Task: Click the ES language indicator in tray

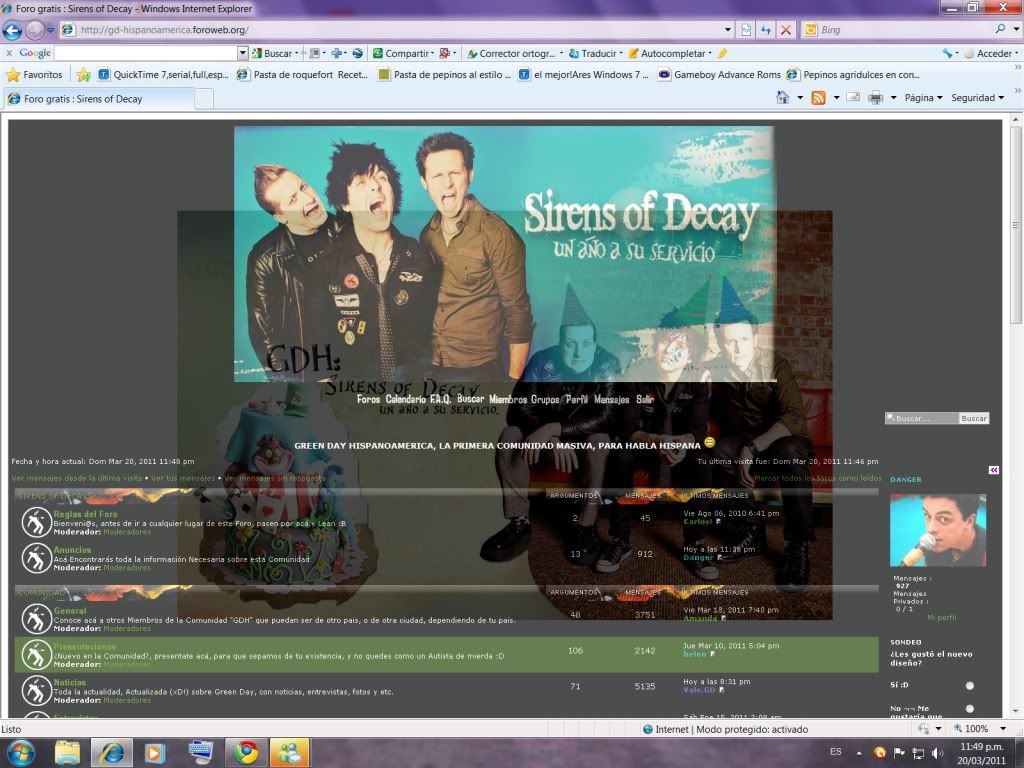Action: pyautogui.click(x=835, y=752)
